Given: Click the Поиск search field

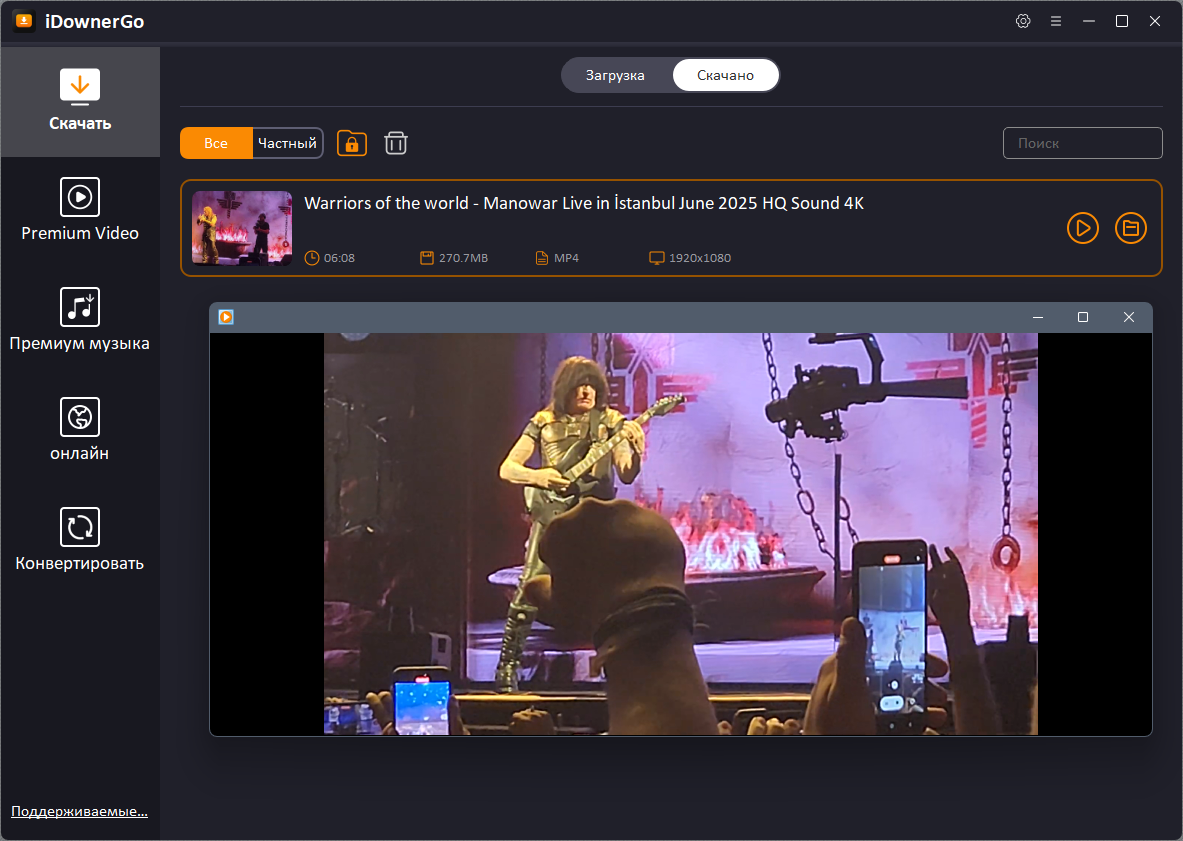Looking at the screenshot, I should pos(1083,143).
